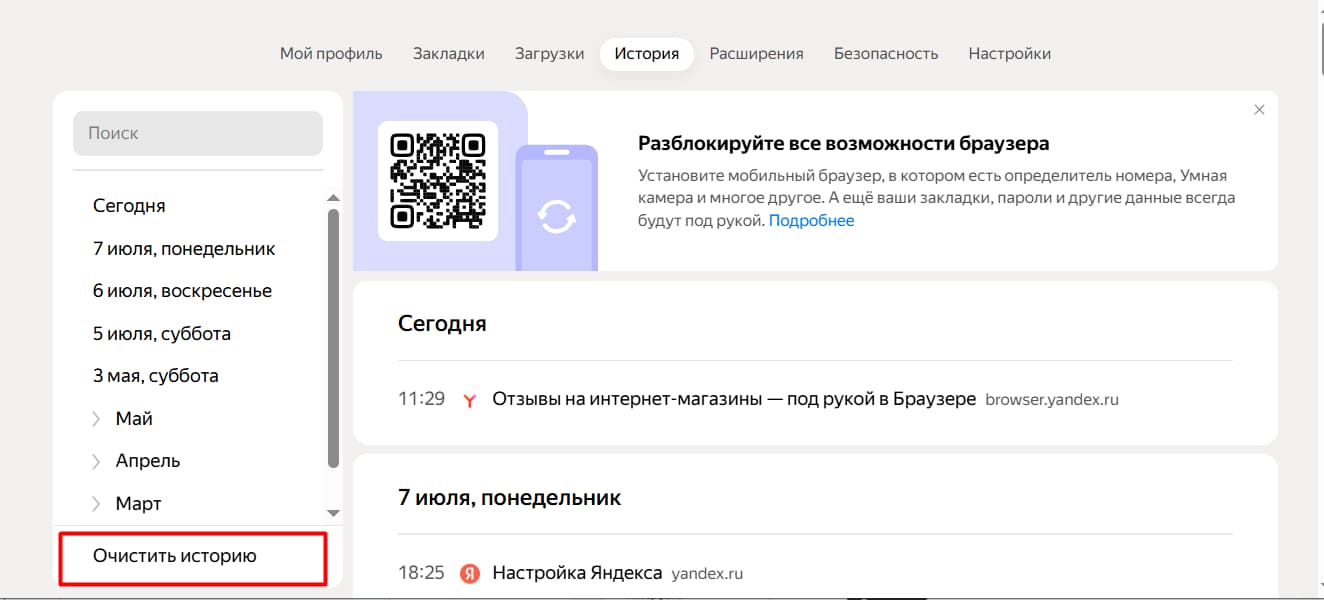
Task: Click the sidebar scrollbar up arrow
Action: click(x=334, y=198)
